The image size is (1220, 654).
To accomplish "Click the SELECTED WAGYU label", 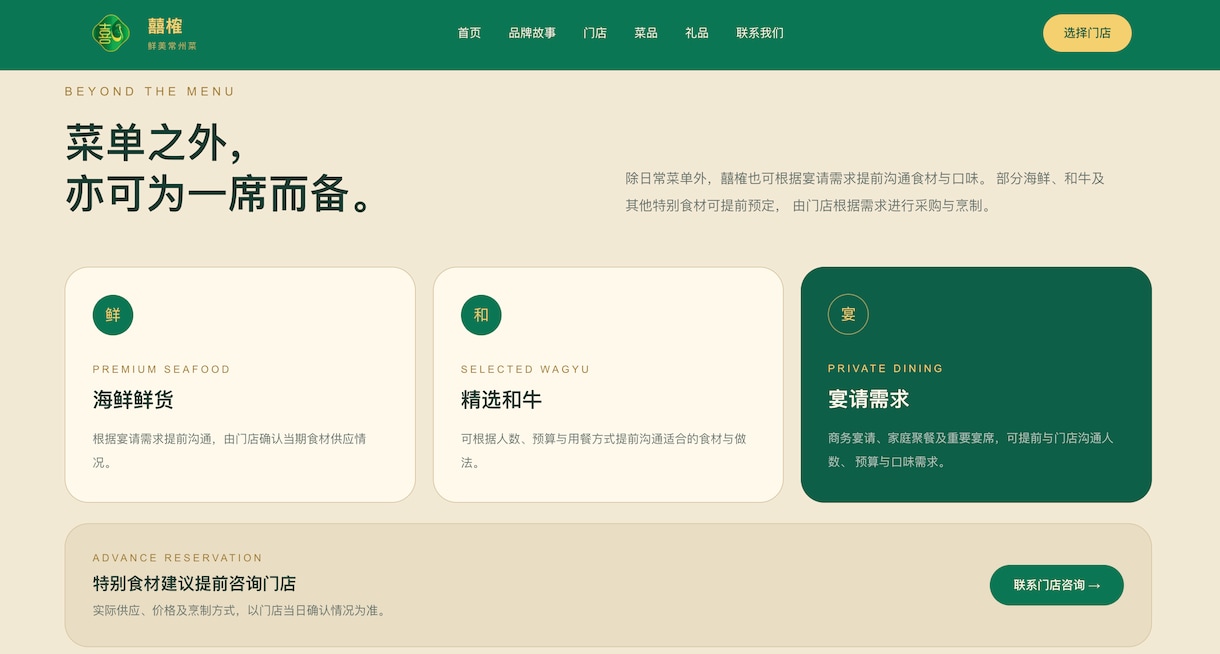I will (525, 369).
